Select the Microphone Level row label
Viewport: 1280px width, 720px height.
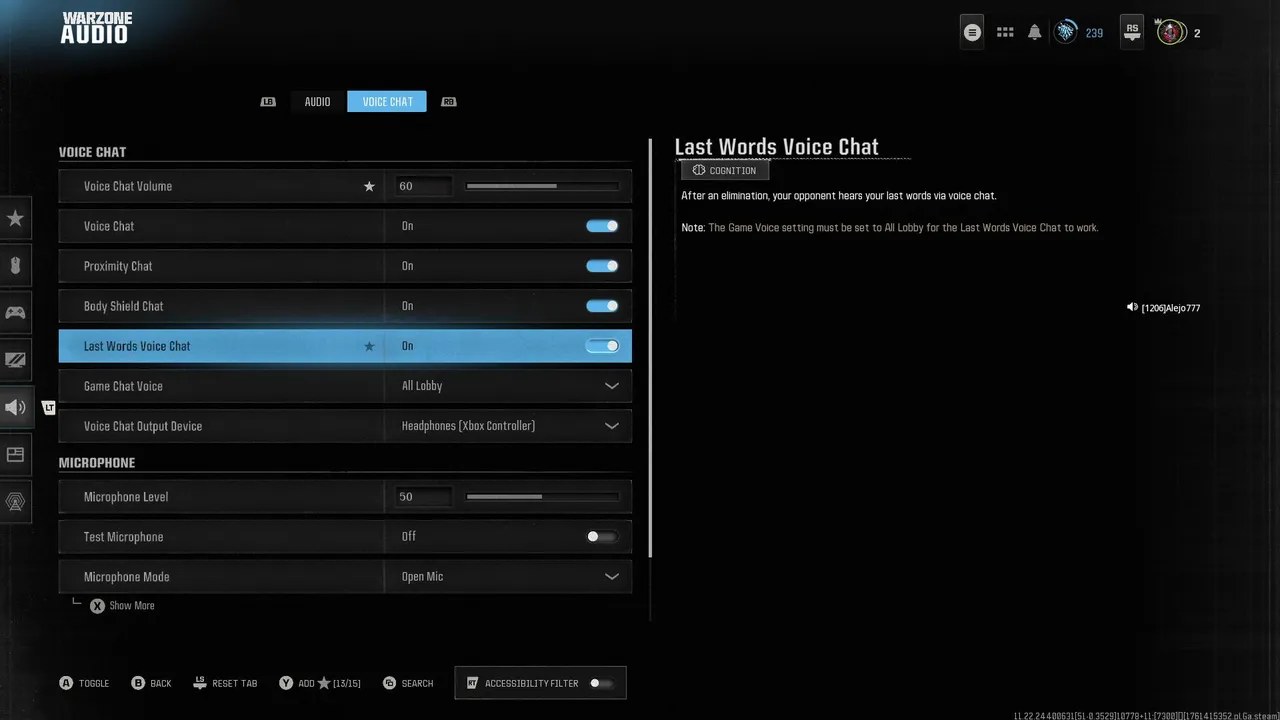click(x=126, y=497)
